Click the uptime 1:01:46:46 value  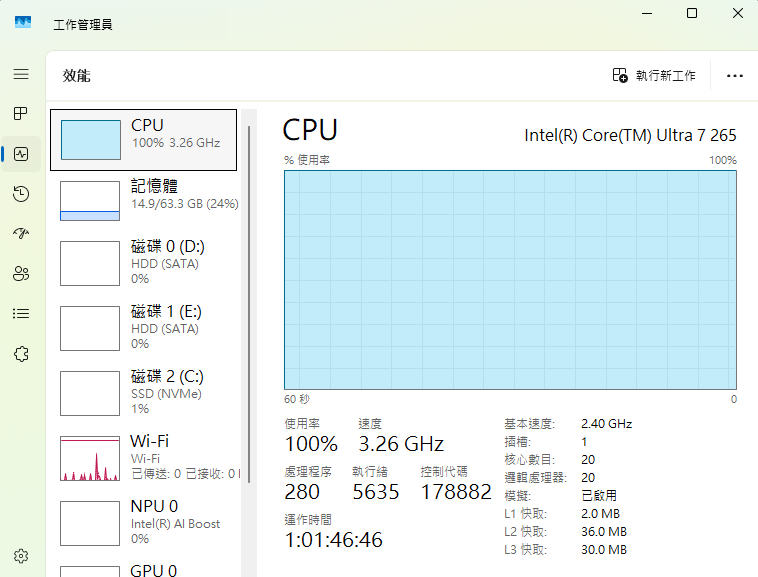click(x=334, y=540)
